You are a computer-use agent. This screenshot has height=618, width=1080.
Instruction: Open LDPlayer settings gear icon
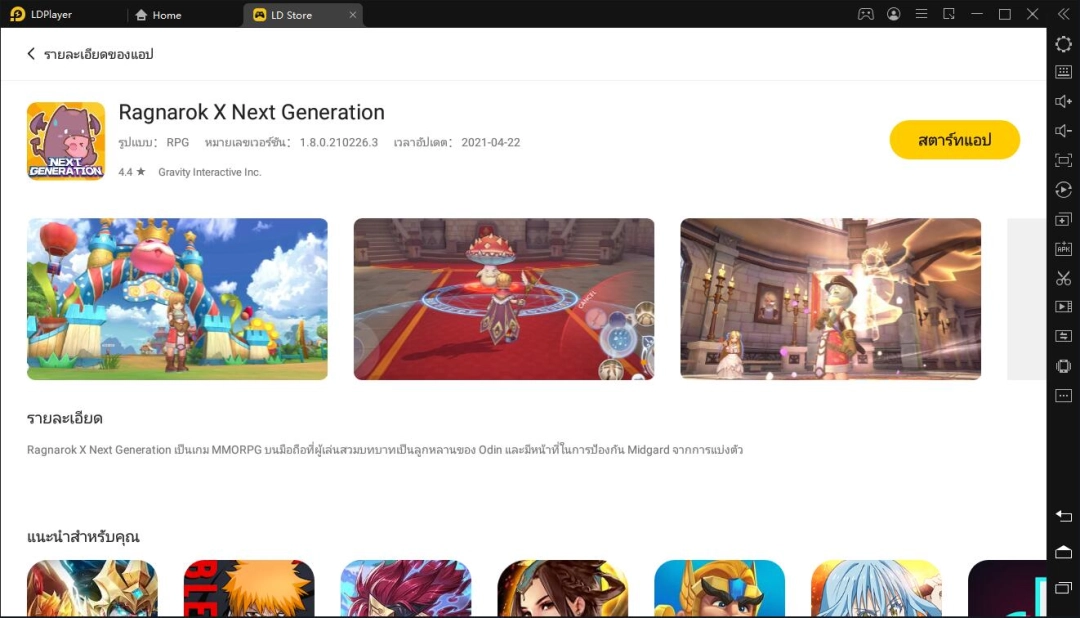click(x=1063, y=44)
